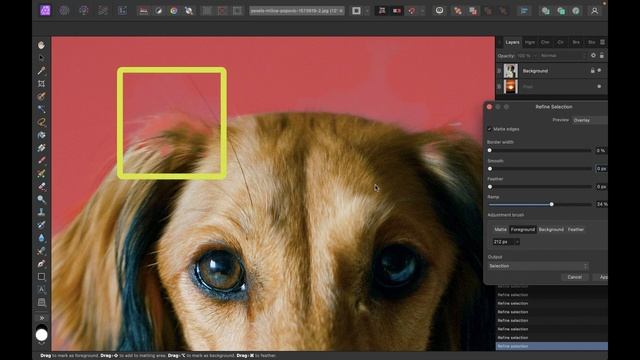
Task: Open the Quick Mask options arrow
Action: click(x=367, y=11)
